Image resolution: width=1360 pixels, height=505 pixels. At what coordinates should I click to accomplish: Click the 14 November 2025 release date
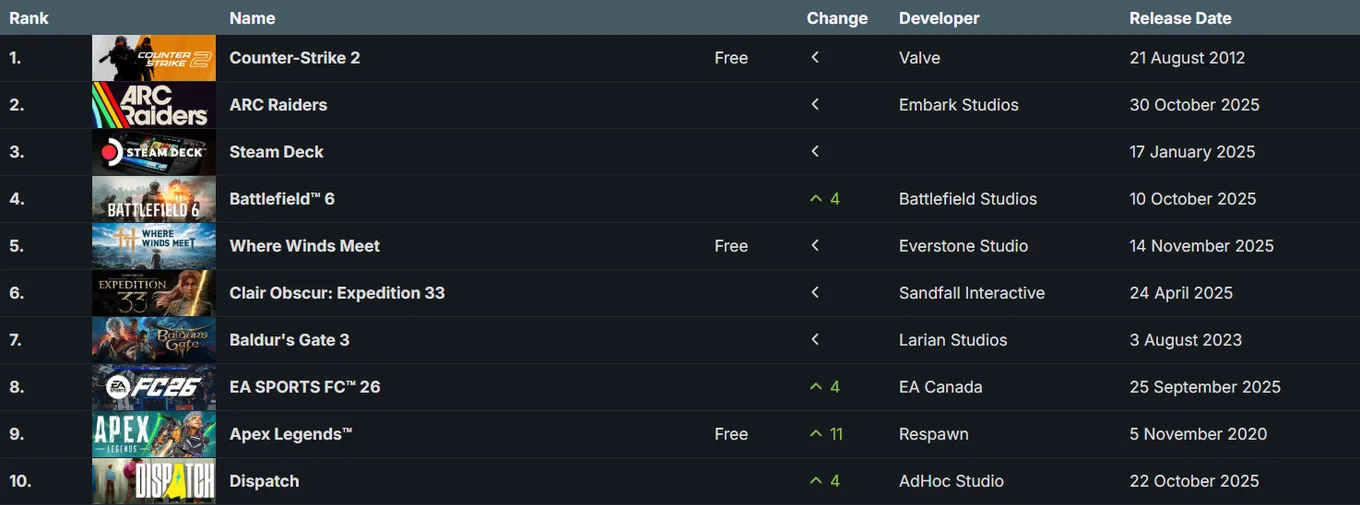click(x=1202, y=246)
